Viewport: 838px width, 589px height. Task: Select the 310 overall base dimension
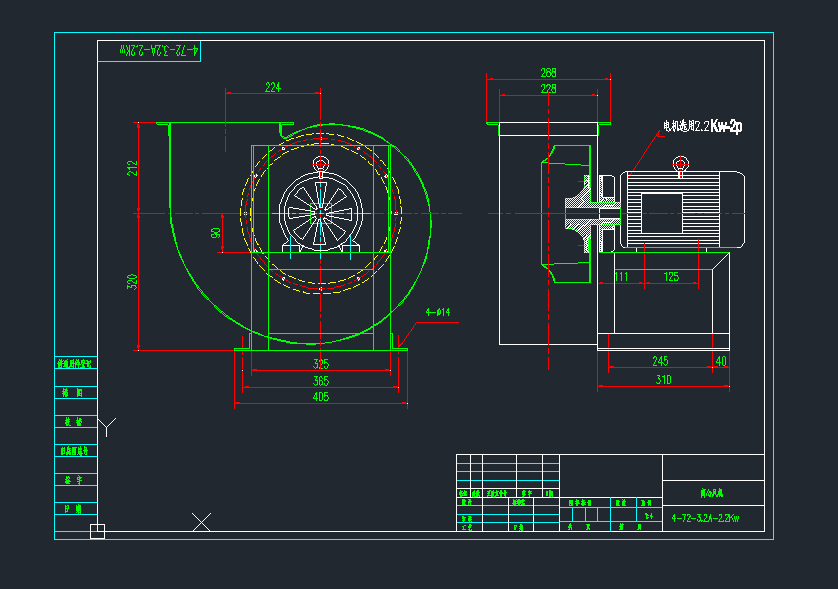pos(663,379)
